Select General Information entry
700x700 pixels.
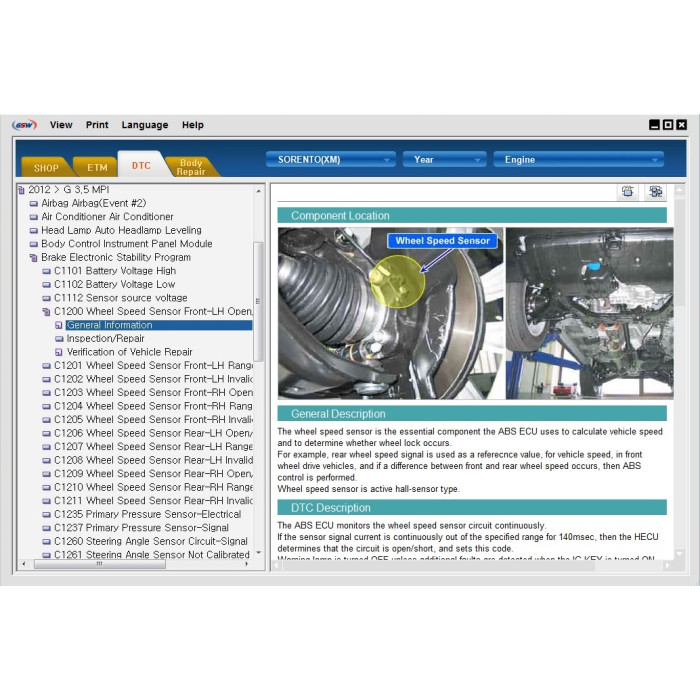point(159,325)
